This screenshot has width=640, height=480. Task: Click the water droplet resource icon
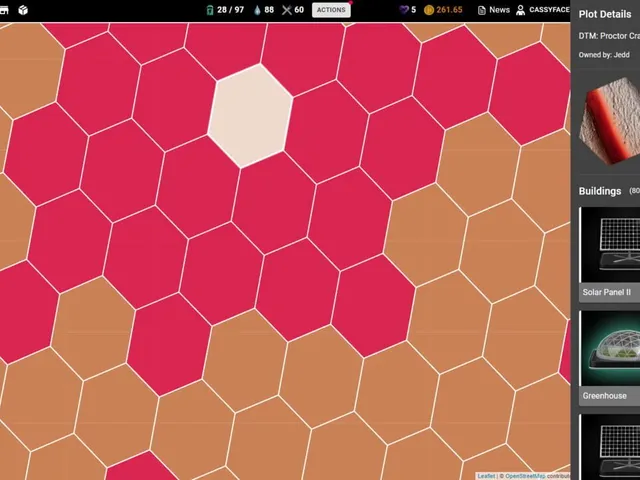(257, 10)
